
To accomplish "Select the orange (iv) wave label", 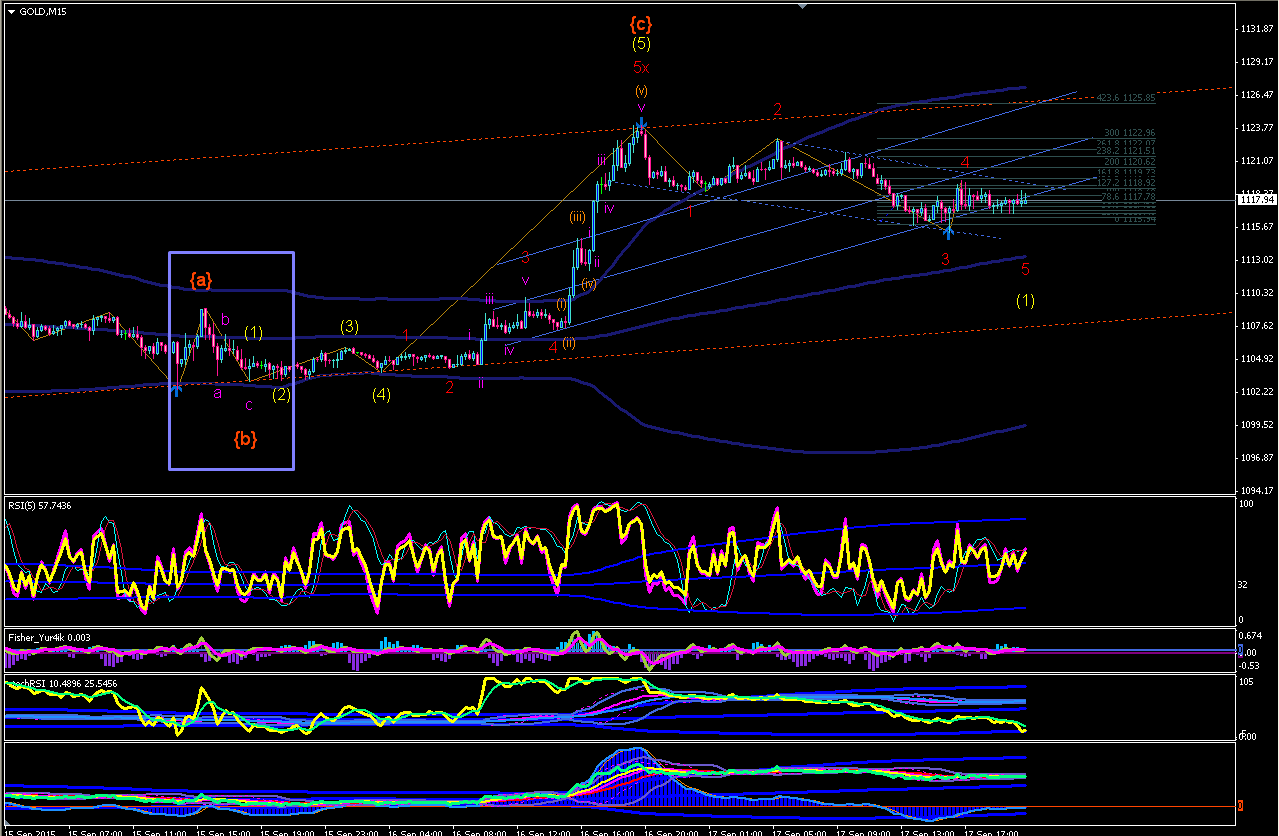I will point(589,284).
